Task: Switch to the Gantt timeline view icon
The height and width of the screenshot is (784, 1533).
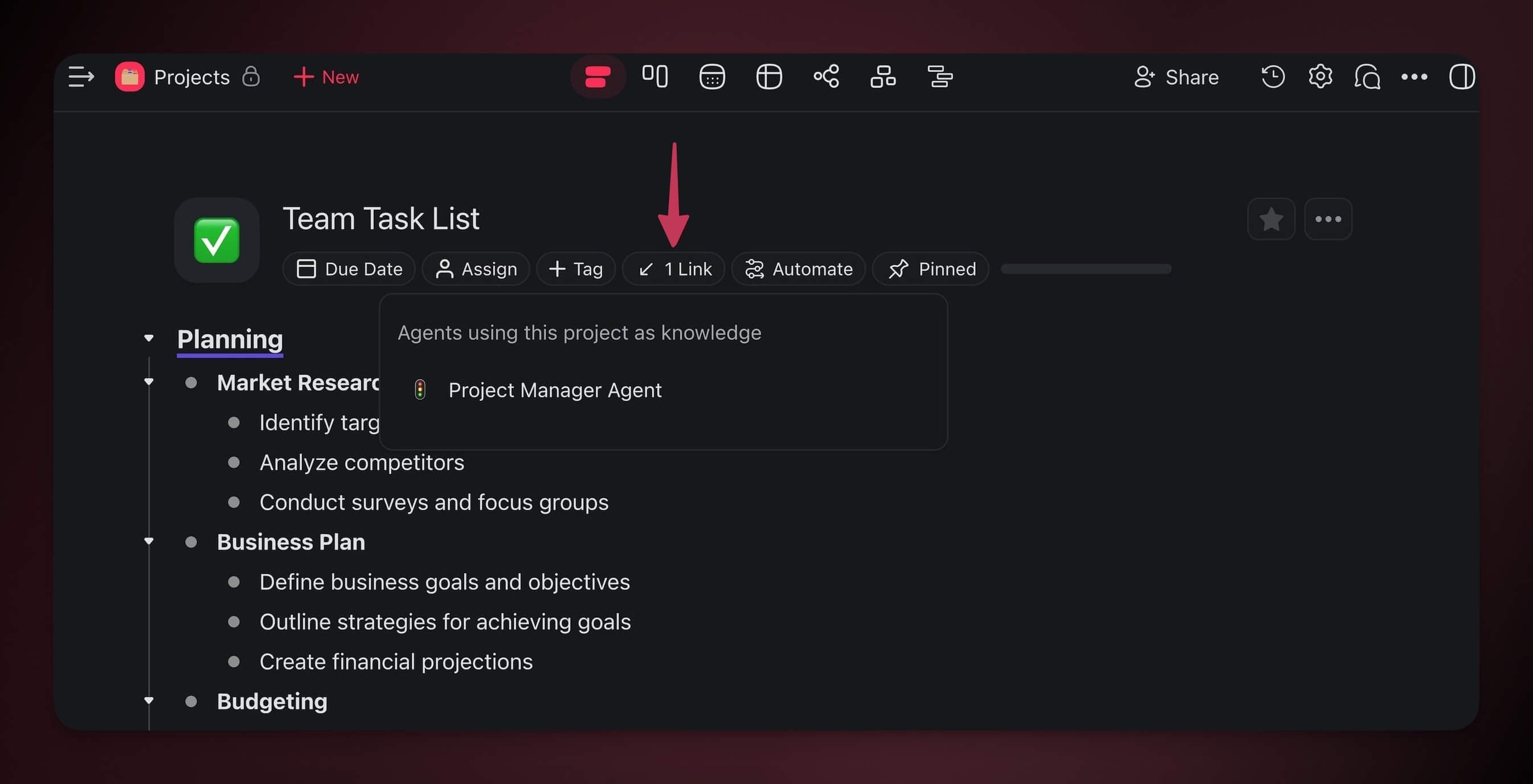Action: [941, 77]
